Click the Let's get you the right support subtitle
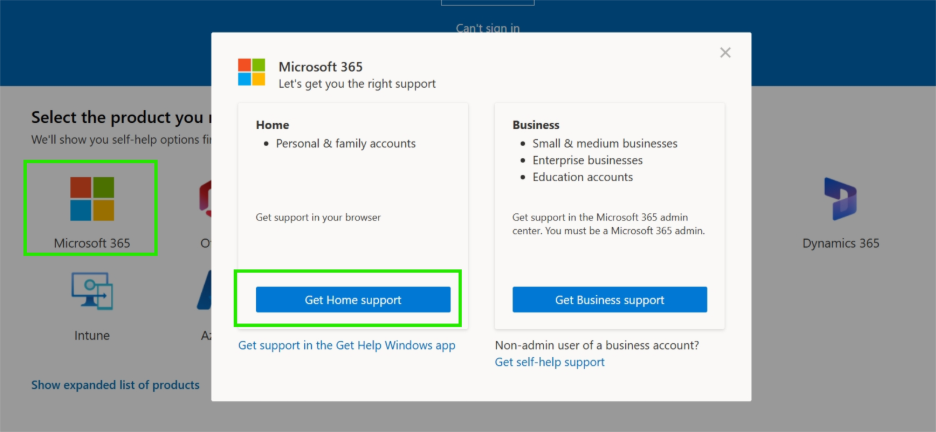Screen dimensions: 936x432 [357, 84]
